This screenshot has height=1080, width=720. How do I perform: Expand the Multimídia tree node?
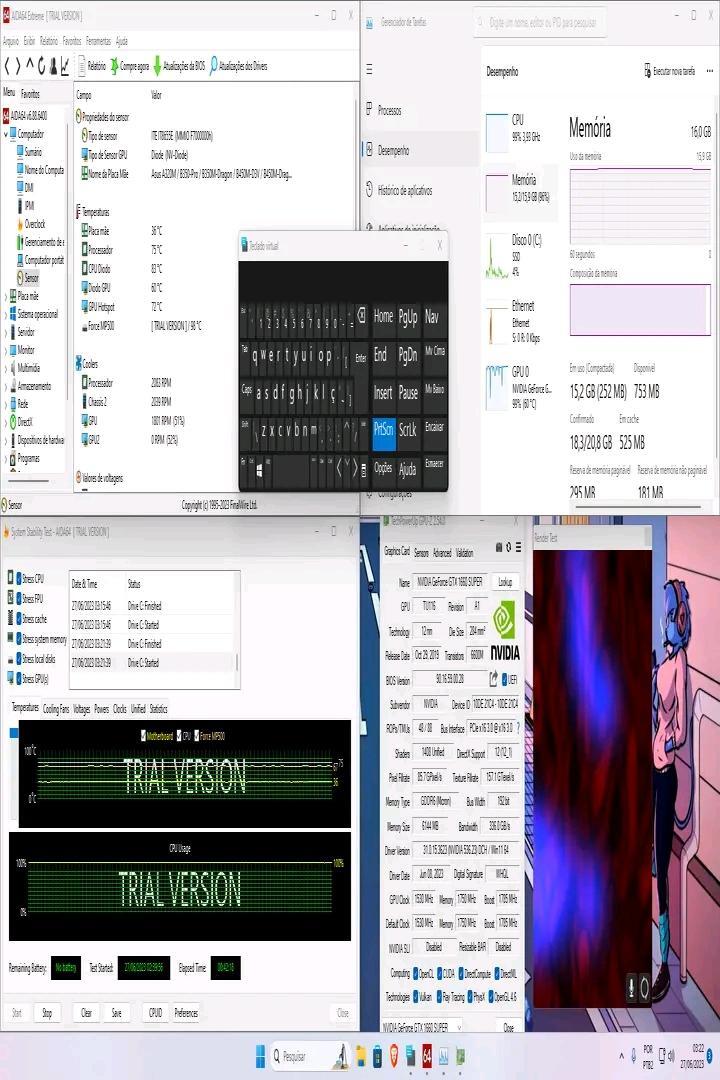[x=6, y=368]
